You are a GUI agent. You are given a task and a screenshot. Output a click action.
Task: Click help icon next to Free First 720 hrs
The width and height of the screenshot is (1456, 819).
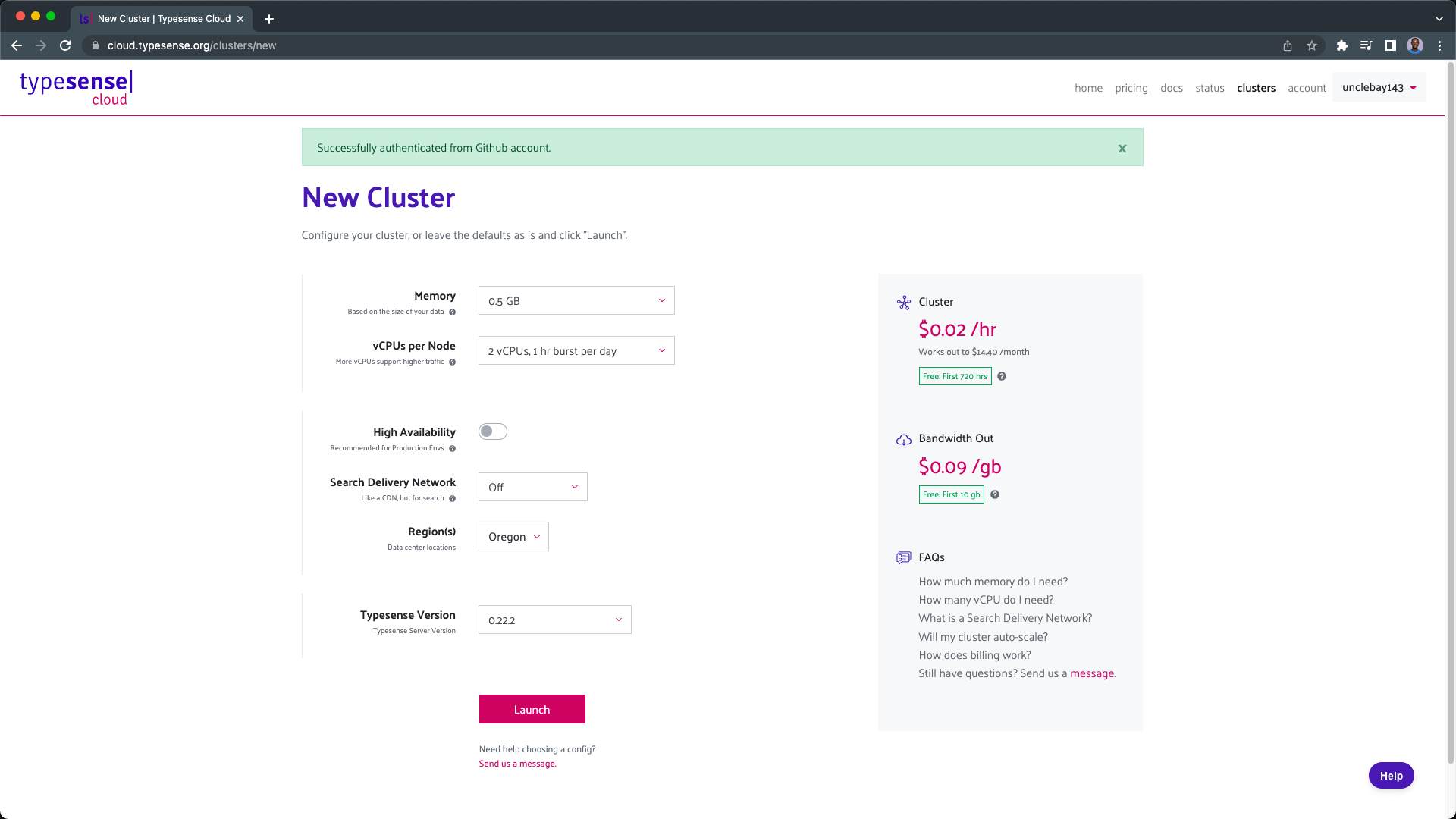1002,377
